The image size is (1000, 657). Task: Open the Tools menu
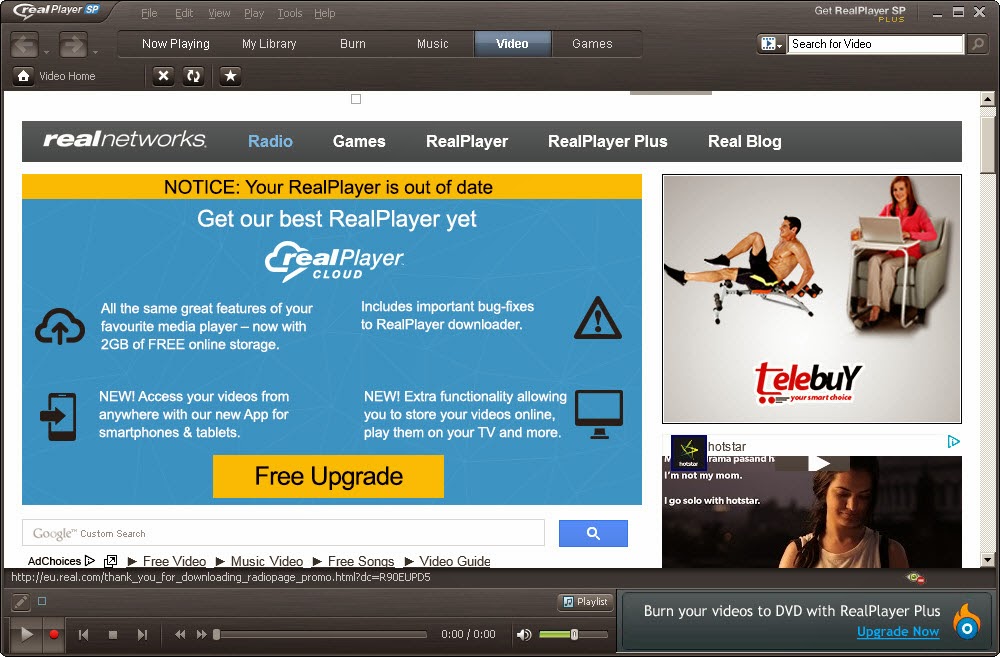290,13
